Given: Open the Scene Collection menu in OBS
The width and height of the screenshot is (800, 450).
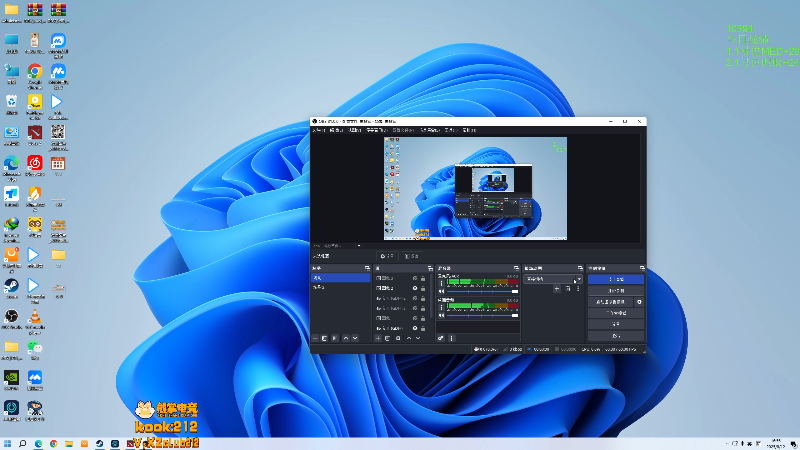Looking at the screenshot, I should coord(430,130).
